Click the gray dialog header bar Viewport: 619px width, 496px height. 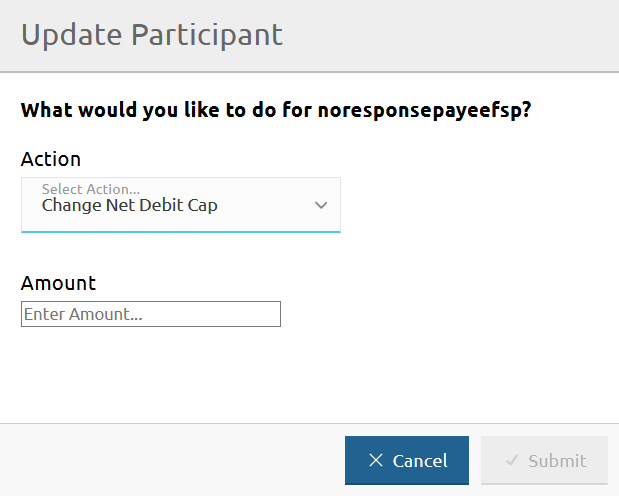point(450,35)
